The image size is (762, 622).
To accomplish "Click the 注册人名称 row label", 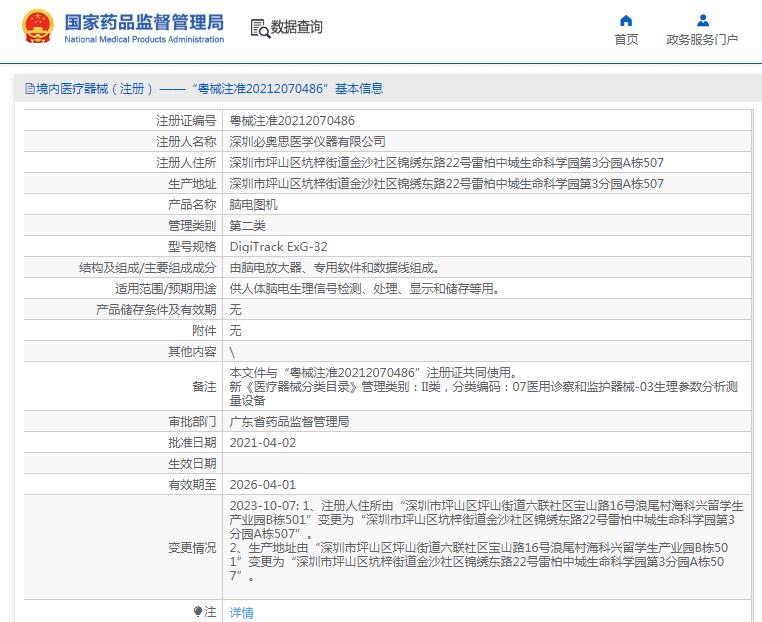I will [186, 141].
